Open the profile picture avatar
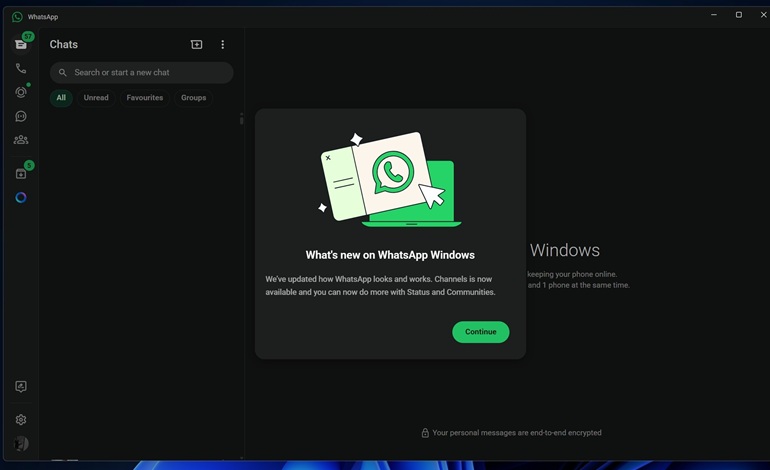770x470 pixels. tap(21, 443)
